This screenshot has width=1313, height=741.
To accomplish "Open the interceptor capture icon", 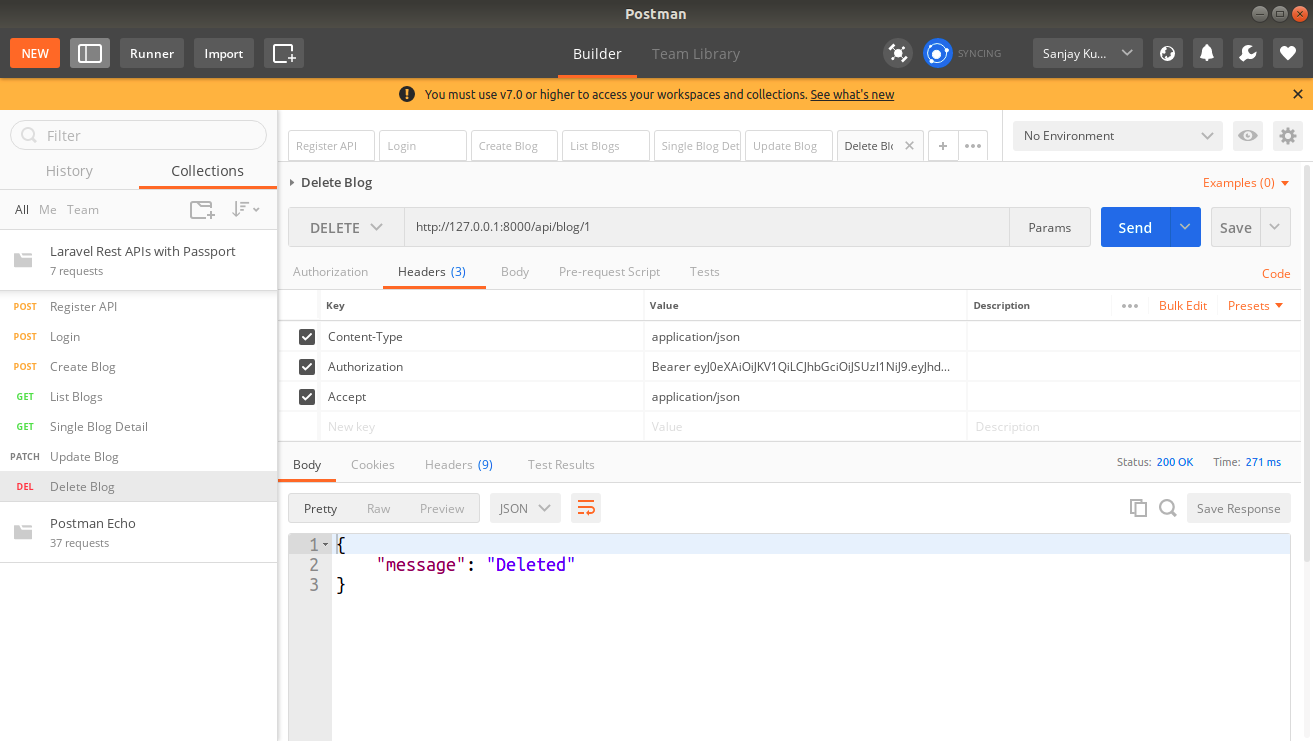I will click(x=898, y=53).
